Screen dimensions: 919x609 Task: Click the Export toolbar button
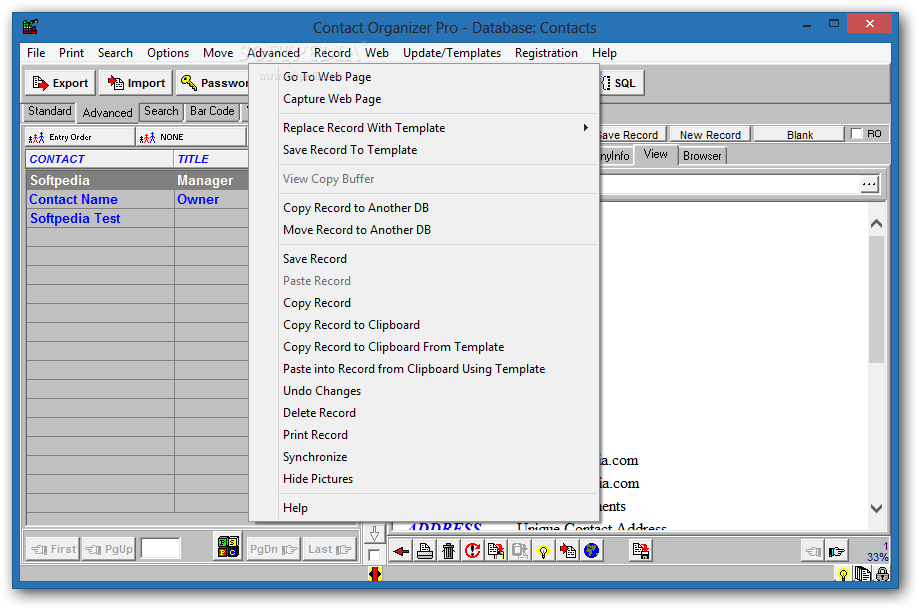60,83
